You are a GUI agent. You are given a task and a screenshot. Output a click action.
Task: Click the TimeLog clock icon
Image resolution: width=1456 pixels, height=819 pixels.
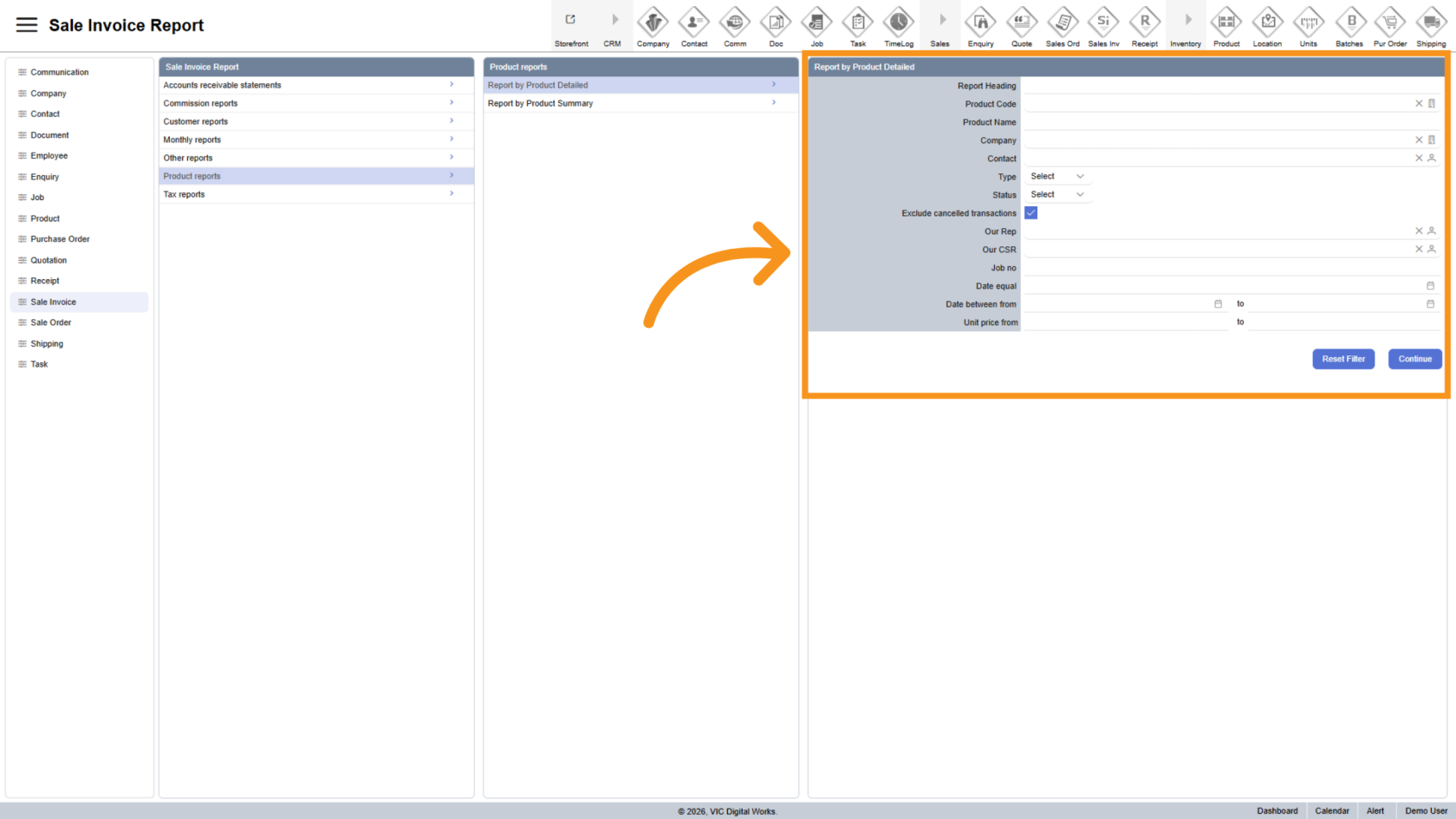tap(899, 23)
